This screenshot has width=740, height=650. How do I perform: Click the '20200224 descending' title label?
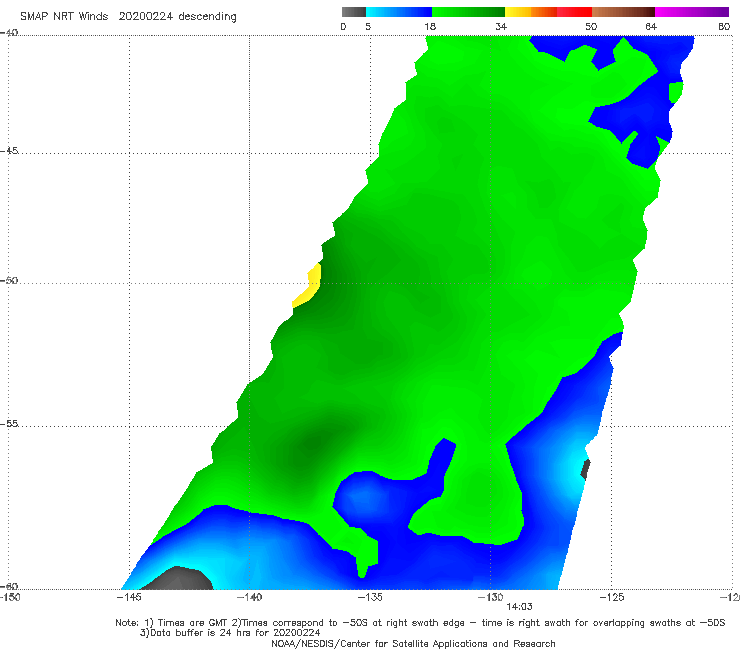177,16
